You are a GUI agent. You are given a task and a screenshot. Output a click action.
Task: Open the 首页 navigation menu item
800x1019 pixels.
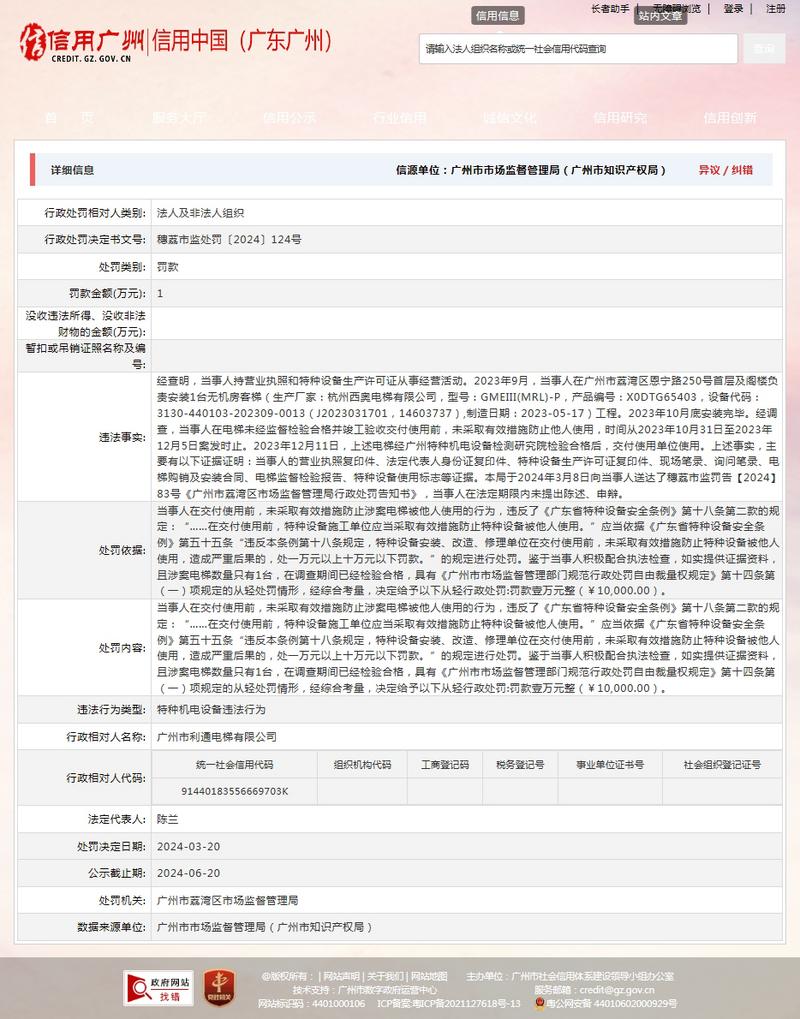[70, 118]
